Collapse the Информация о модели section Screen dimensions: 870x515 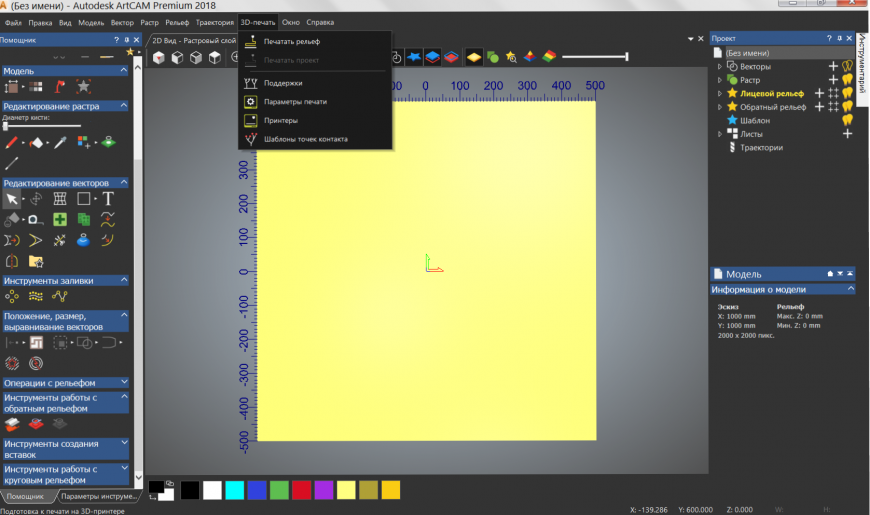click(x=851, y=289)
